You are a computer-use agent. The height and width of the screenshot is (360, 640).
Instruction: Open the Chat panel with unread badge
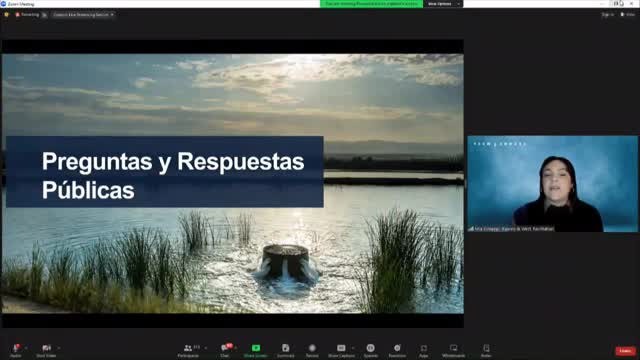tap(225, 350)
